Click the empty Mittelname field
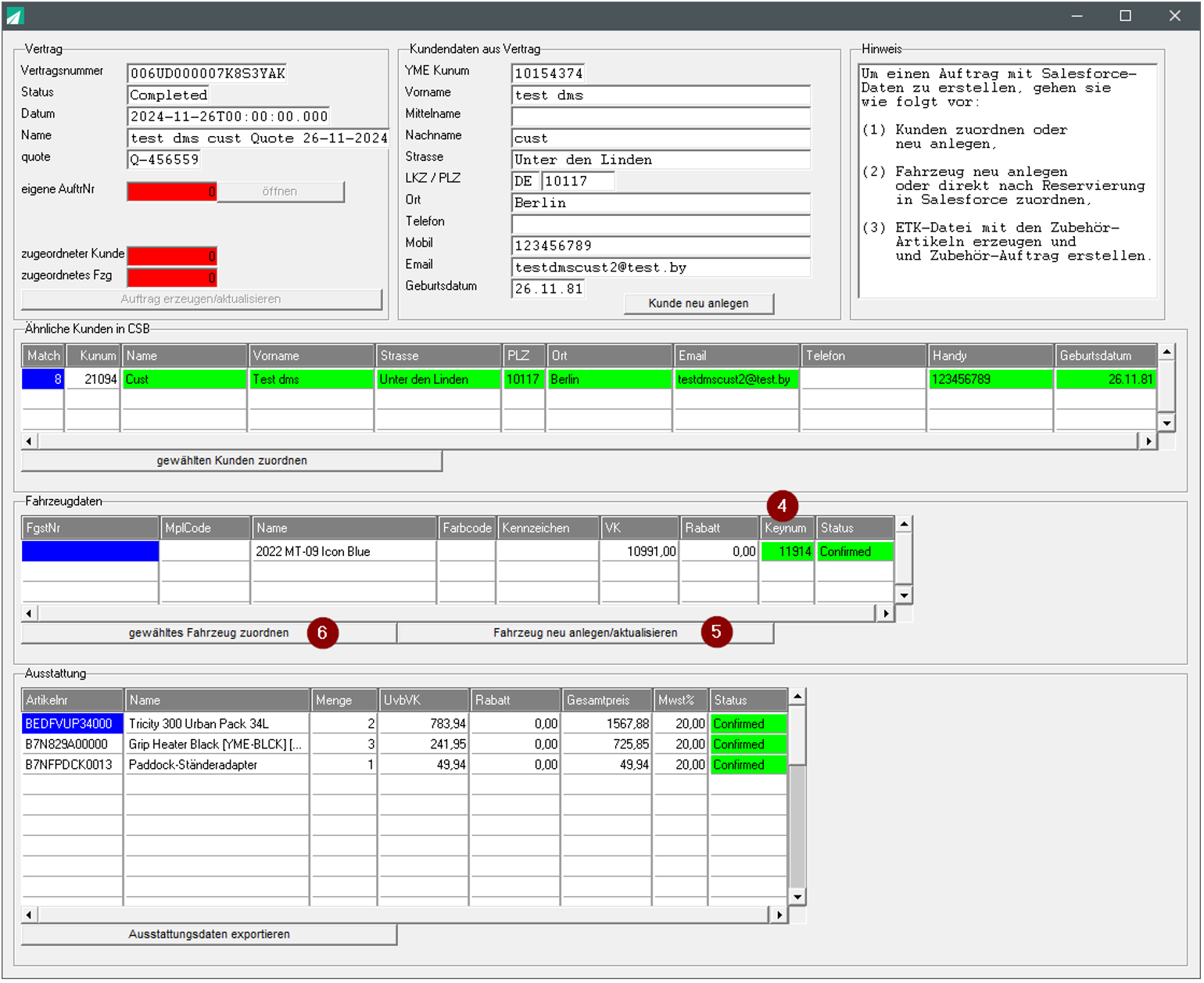The image size is (1204, 983). [661, 117]
